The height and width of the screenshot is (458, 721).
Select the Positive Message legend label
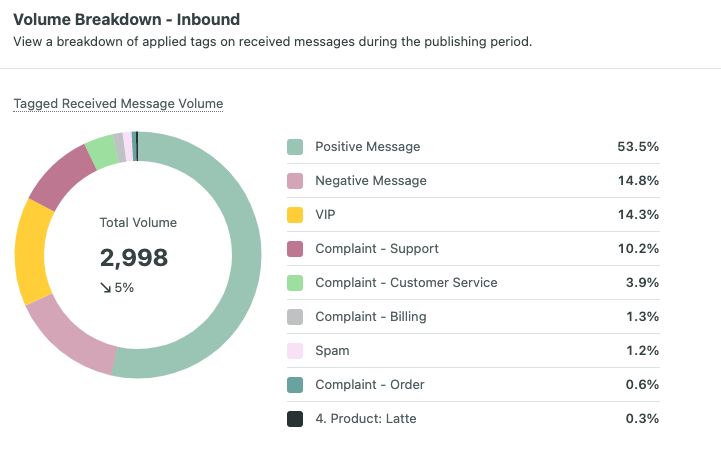pos(367,147)
